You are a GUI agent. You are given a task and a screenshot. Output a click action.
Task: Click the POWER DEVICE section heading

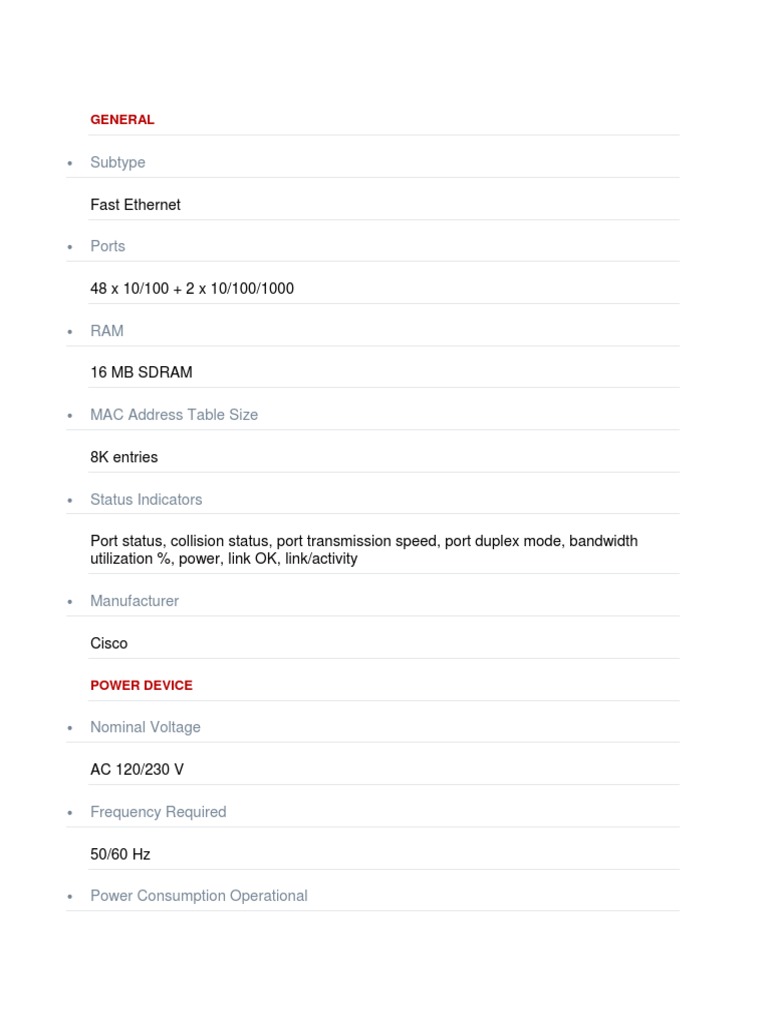[x=141, y=685]
